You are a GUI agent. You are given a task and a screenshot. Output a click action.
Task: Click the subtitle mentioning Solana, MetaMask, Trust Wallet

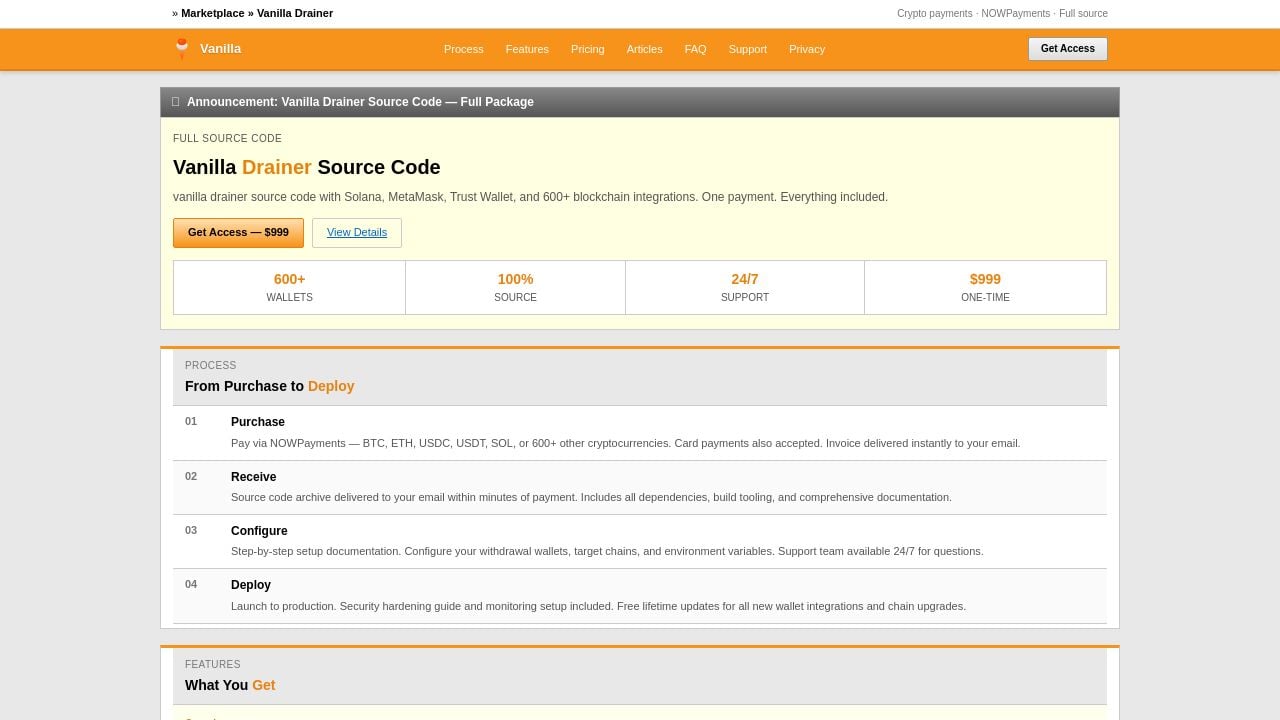coord(530,197)
